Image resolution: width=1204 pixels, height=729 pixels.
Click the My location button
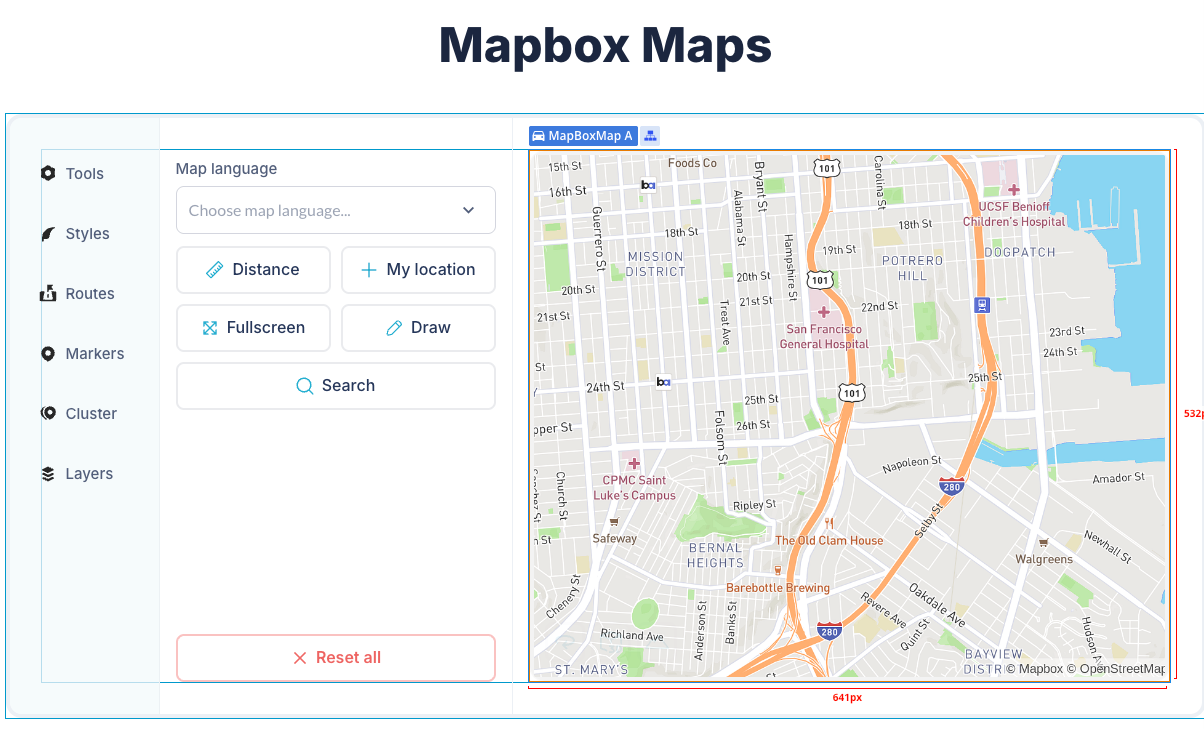click(418, 270)
